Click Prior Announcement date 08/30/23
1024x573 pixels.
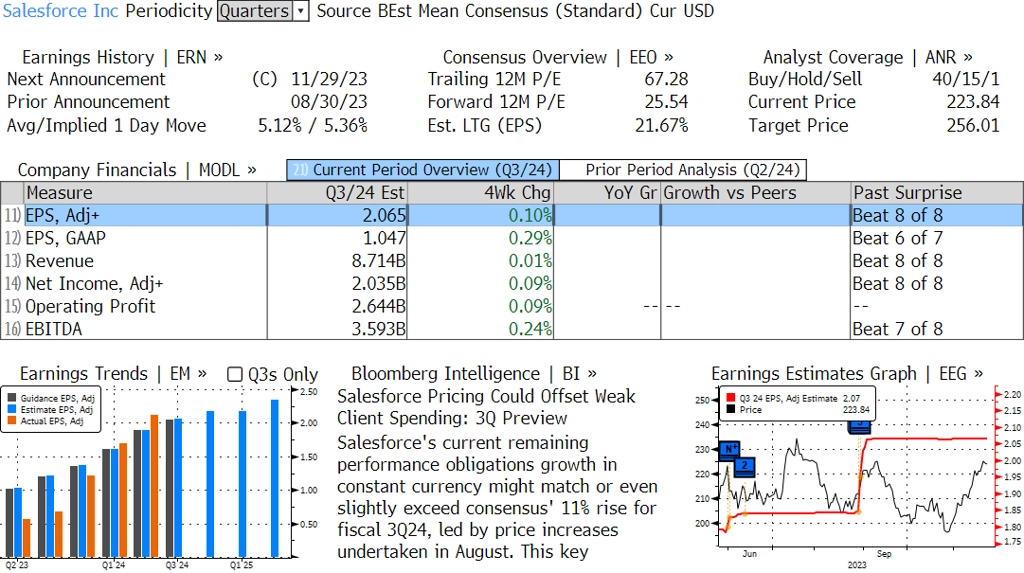pyautogui.click(x=329, y=102)
